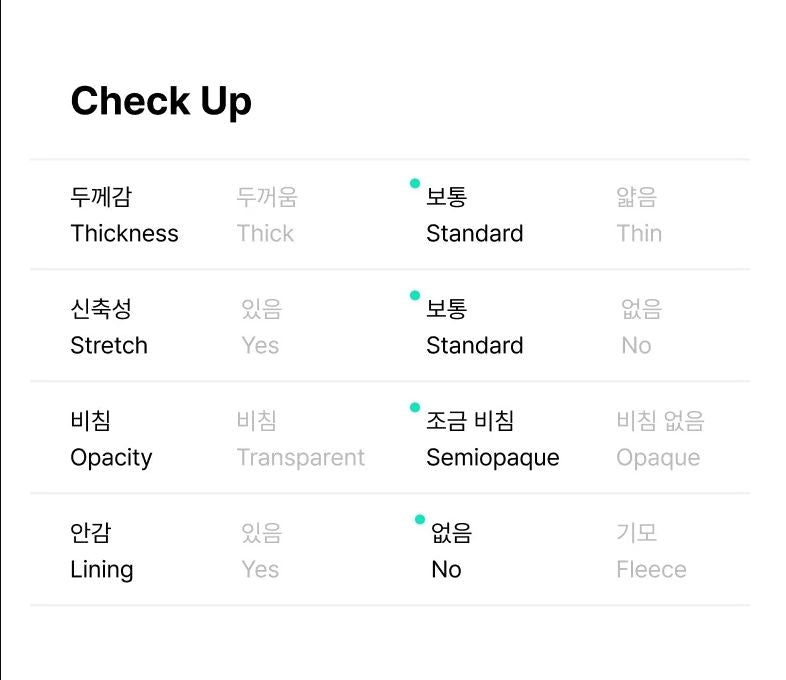
Task: Click the Opacity row label
Action: point(111,439)
